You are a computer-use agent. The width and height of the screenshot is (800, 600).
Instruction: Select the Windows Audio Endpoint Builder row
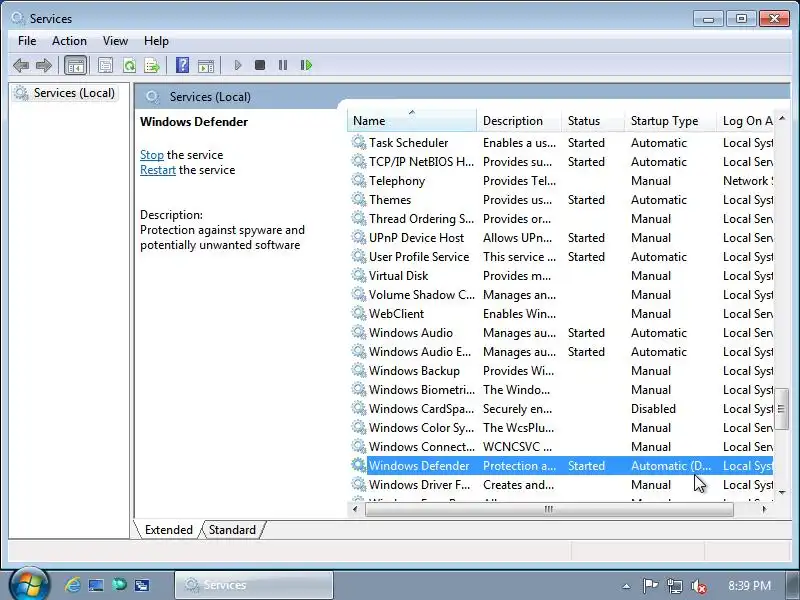coord(561,352)
